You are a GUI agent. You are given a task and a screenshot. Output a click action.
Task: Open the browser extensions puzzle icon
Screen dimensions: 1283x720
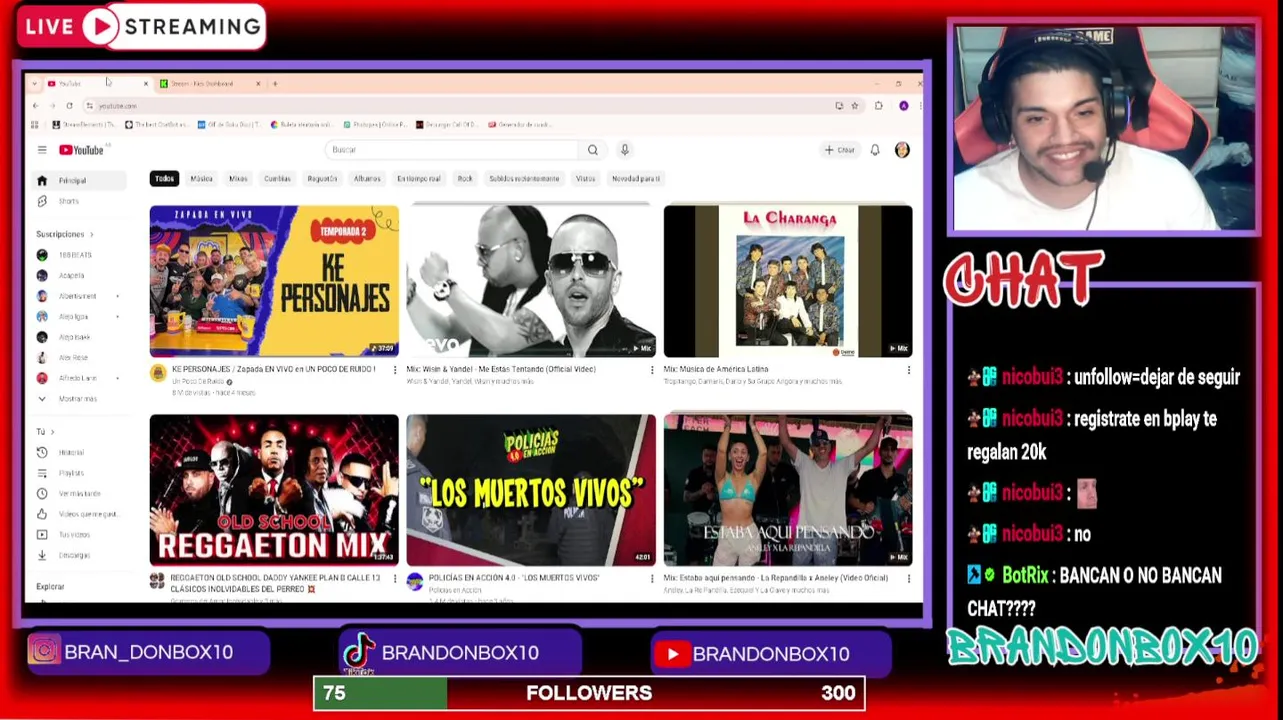pyautogui.click(x=878, y=106)
